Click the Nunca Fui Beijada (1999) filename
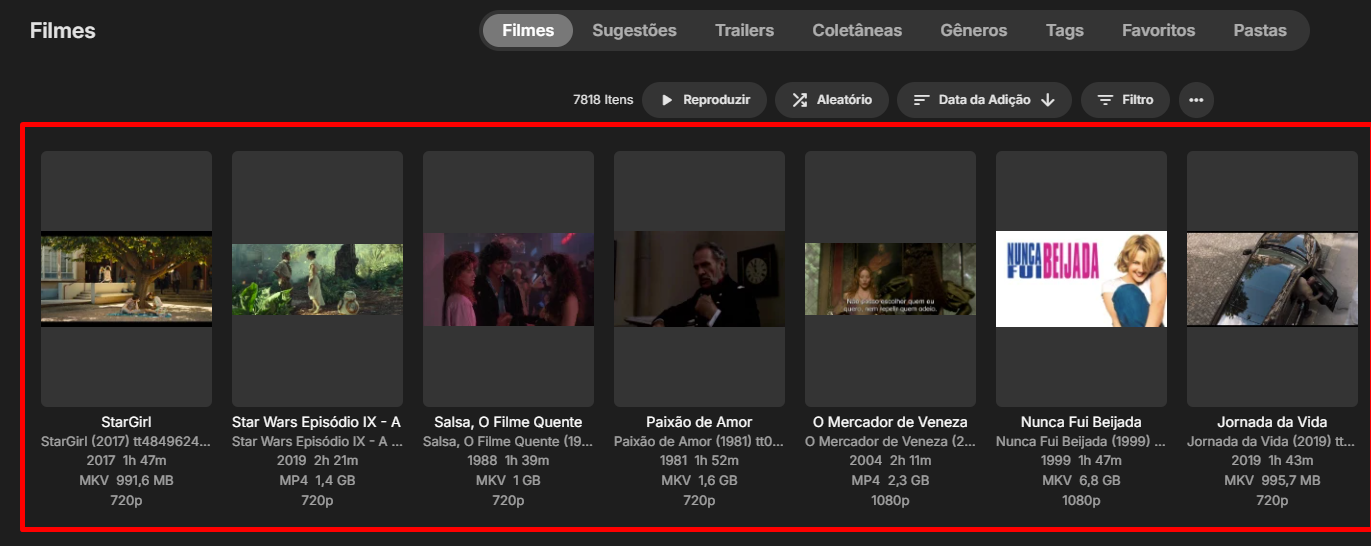Screen dimensions: 1371x546 point(1081,441)
